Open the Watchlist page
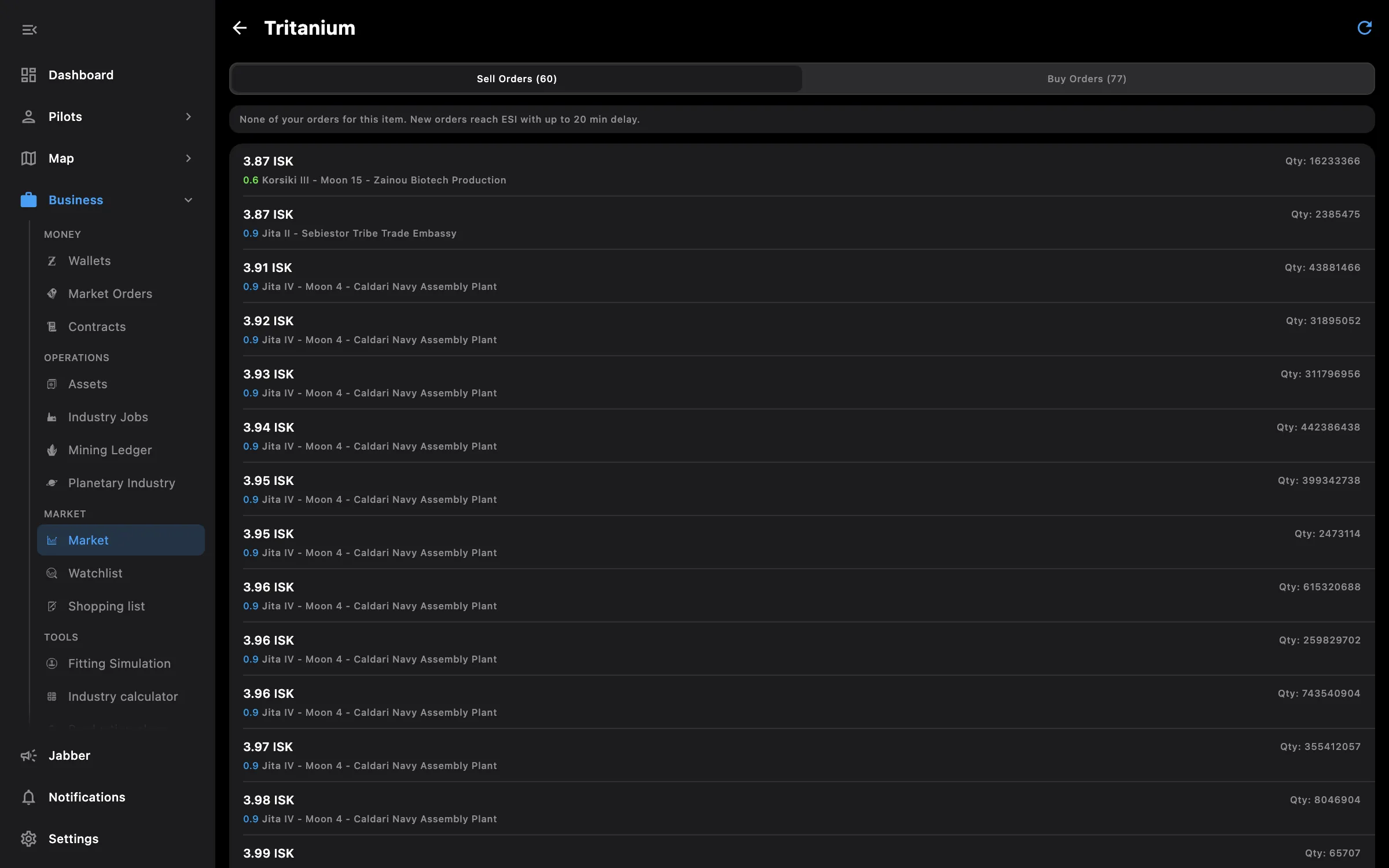1389x868 pixels. (121, 573)
